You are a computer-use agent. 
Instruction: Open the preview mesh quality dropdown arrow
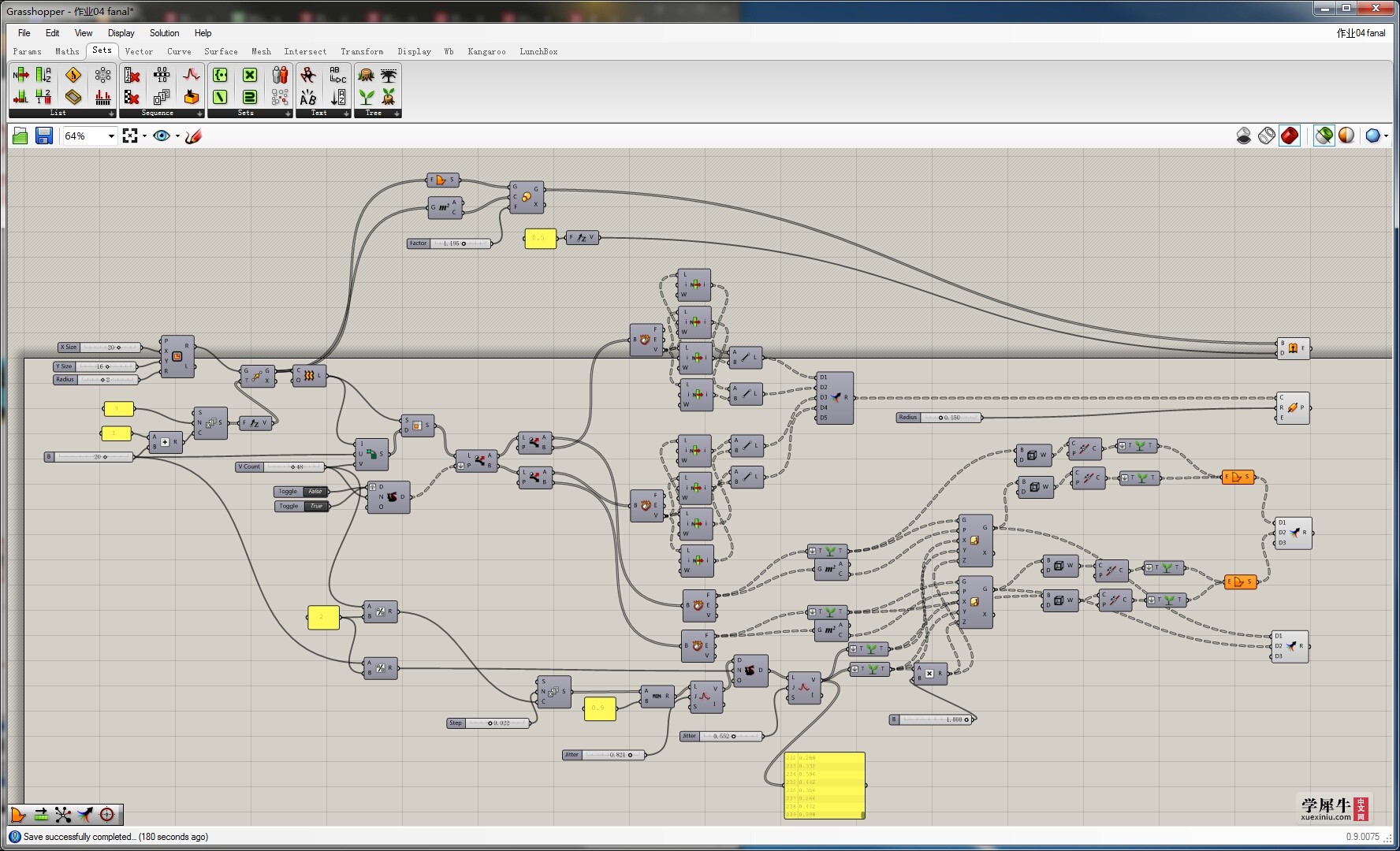click(x=1386, y=136)
